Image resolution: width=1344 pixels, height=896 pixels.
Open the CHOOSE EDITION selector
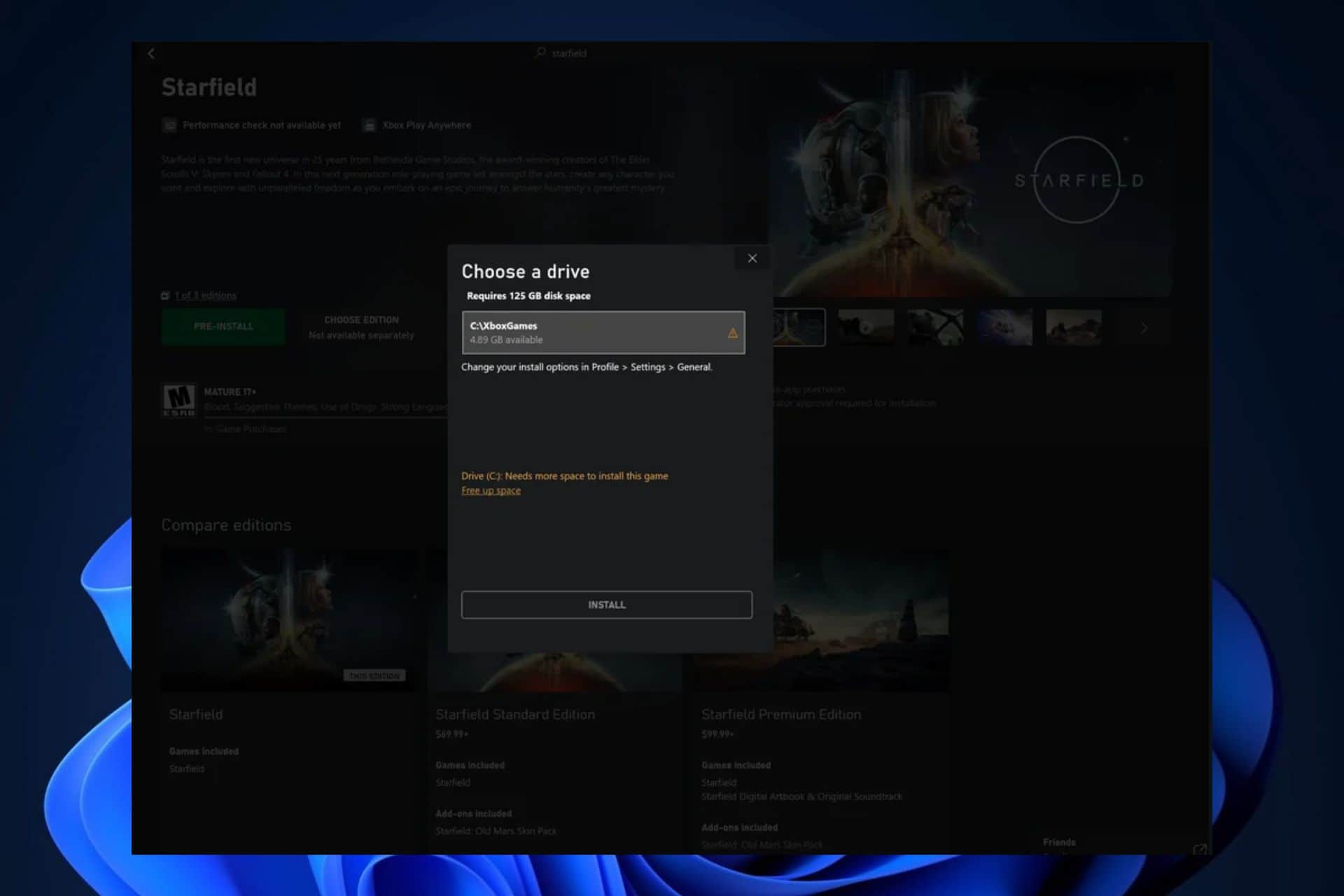pos(361,327)
